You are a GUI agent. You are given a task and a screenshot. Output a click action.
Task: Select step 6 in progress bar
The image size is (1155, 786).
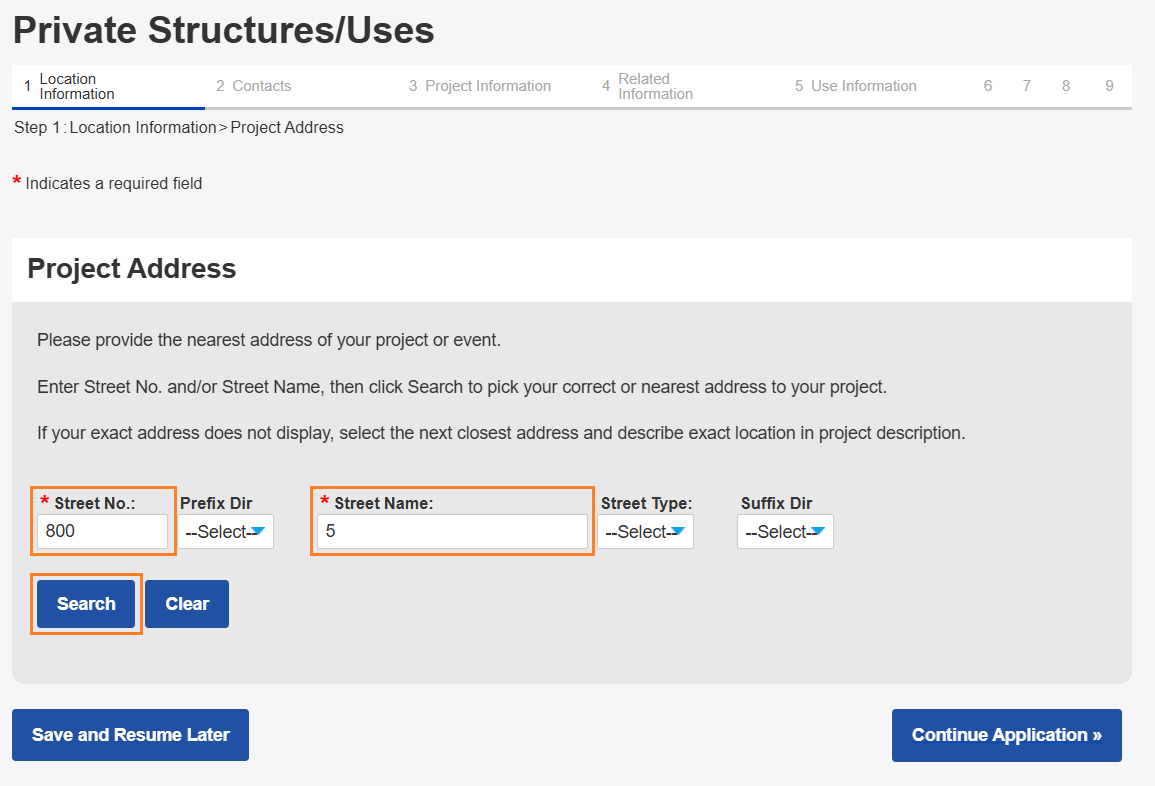point(988,87)
